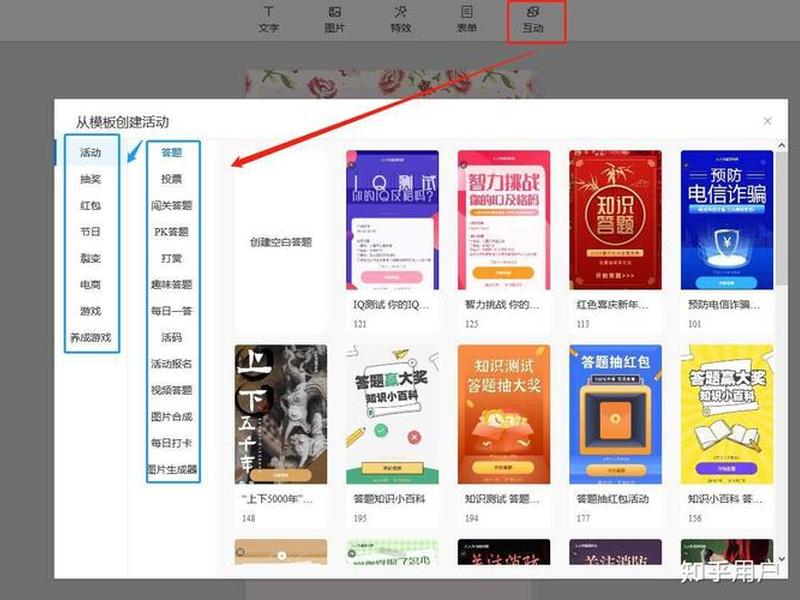Select the 活动 category

[x=91, y=152]
